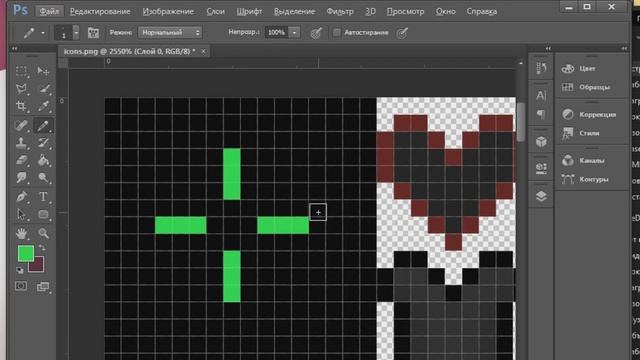Select the Pen tool
Viewport: 640px width, 360px height.
pos(22,197)
